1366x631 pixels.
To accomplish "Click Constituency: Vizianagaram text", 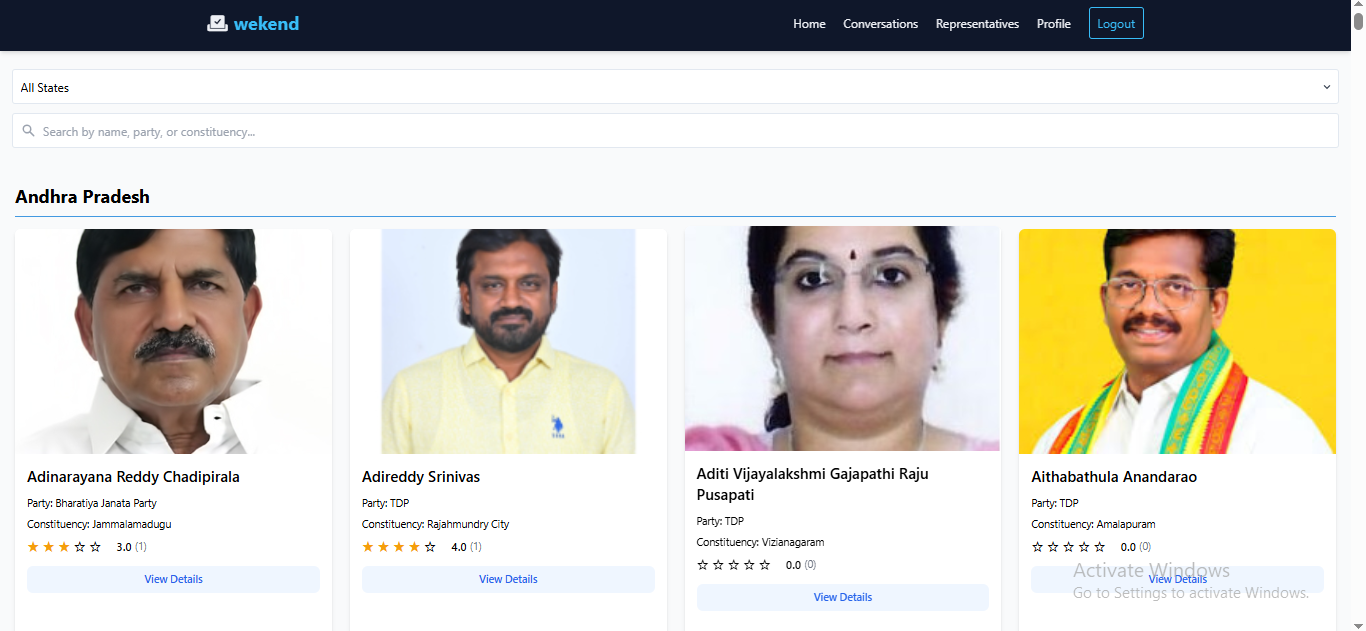I will 761,542.
